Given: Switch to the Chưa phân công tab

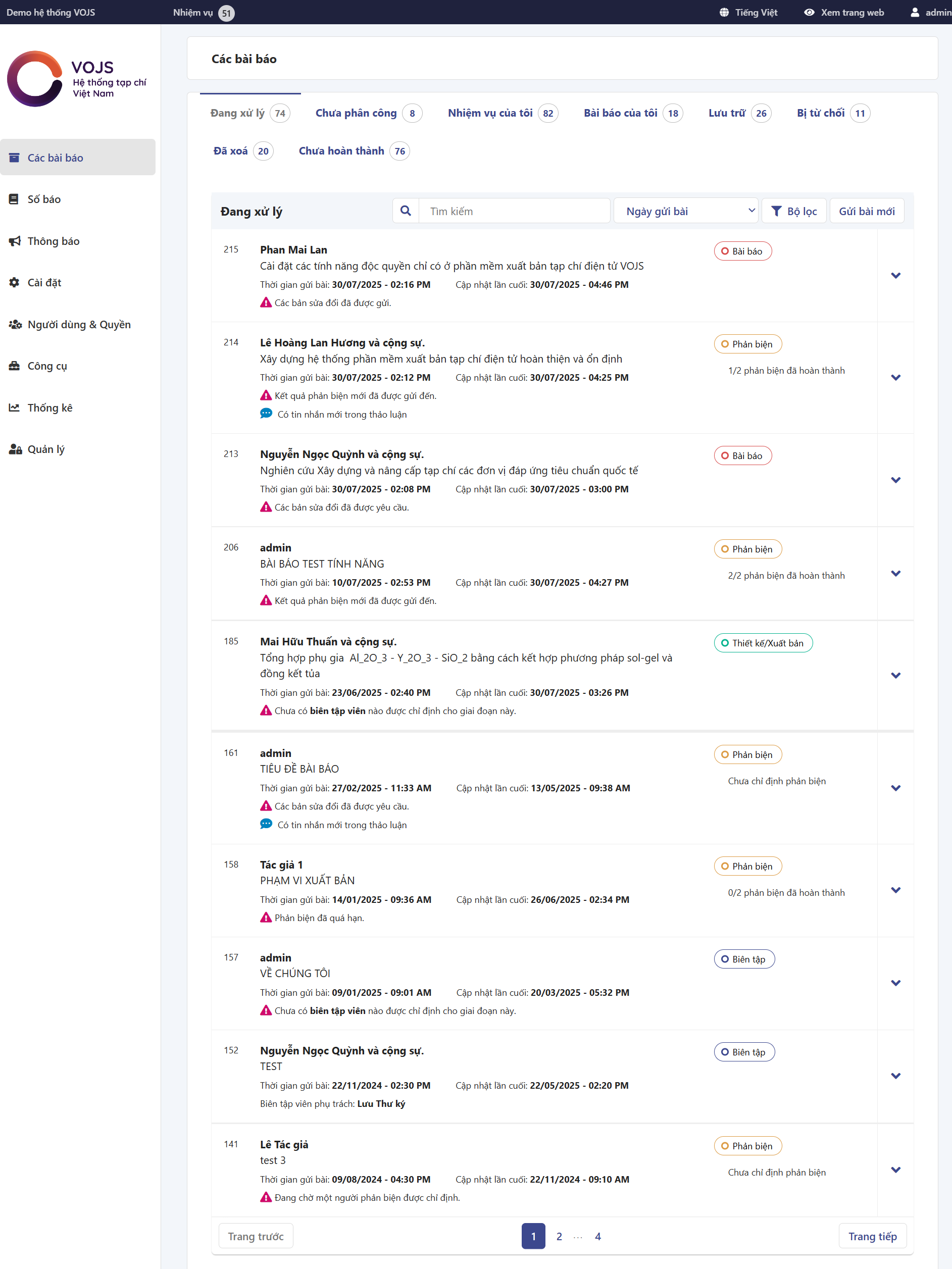Looking at the screenshot, I should 356,113.
